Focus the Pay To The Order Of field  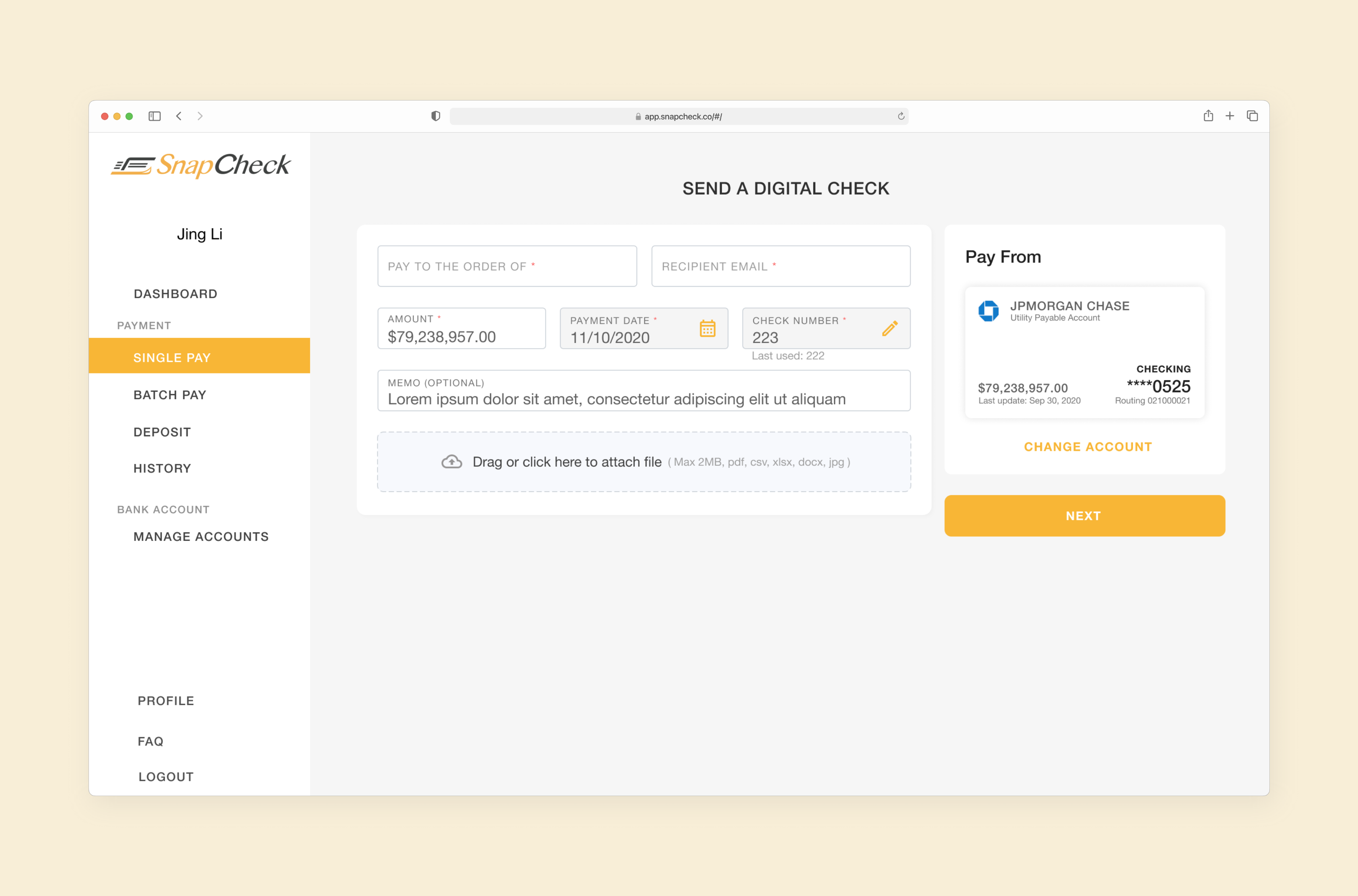point(507,266)
